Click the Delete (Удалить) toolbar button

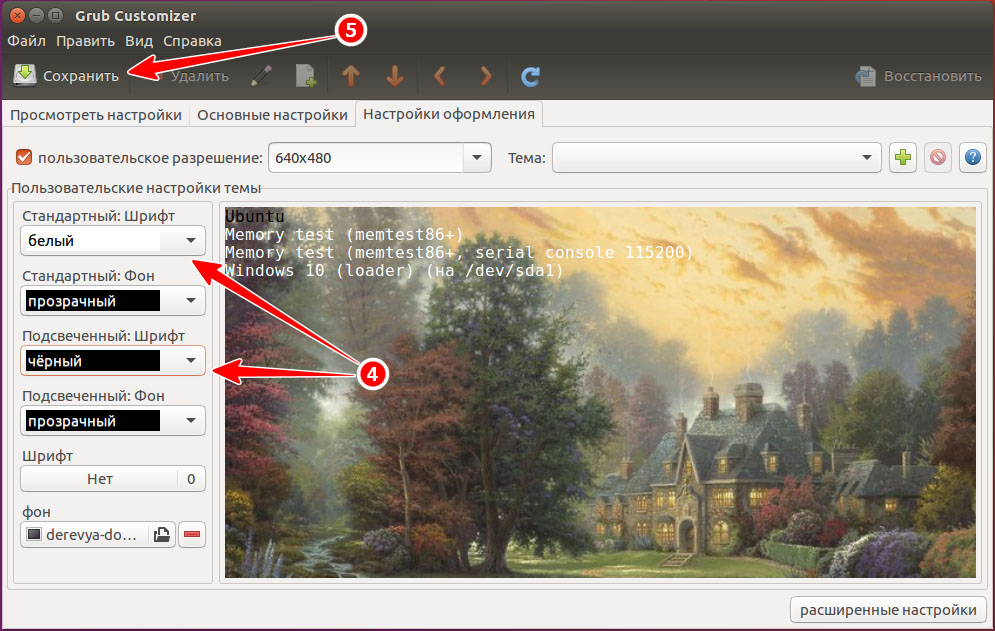coord(191,76)
